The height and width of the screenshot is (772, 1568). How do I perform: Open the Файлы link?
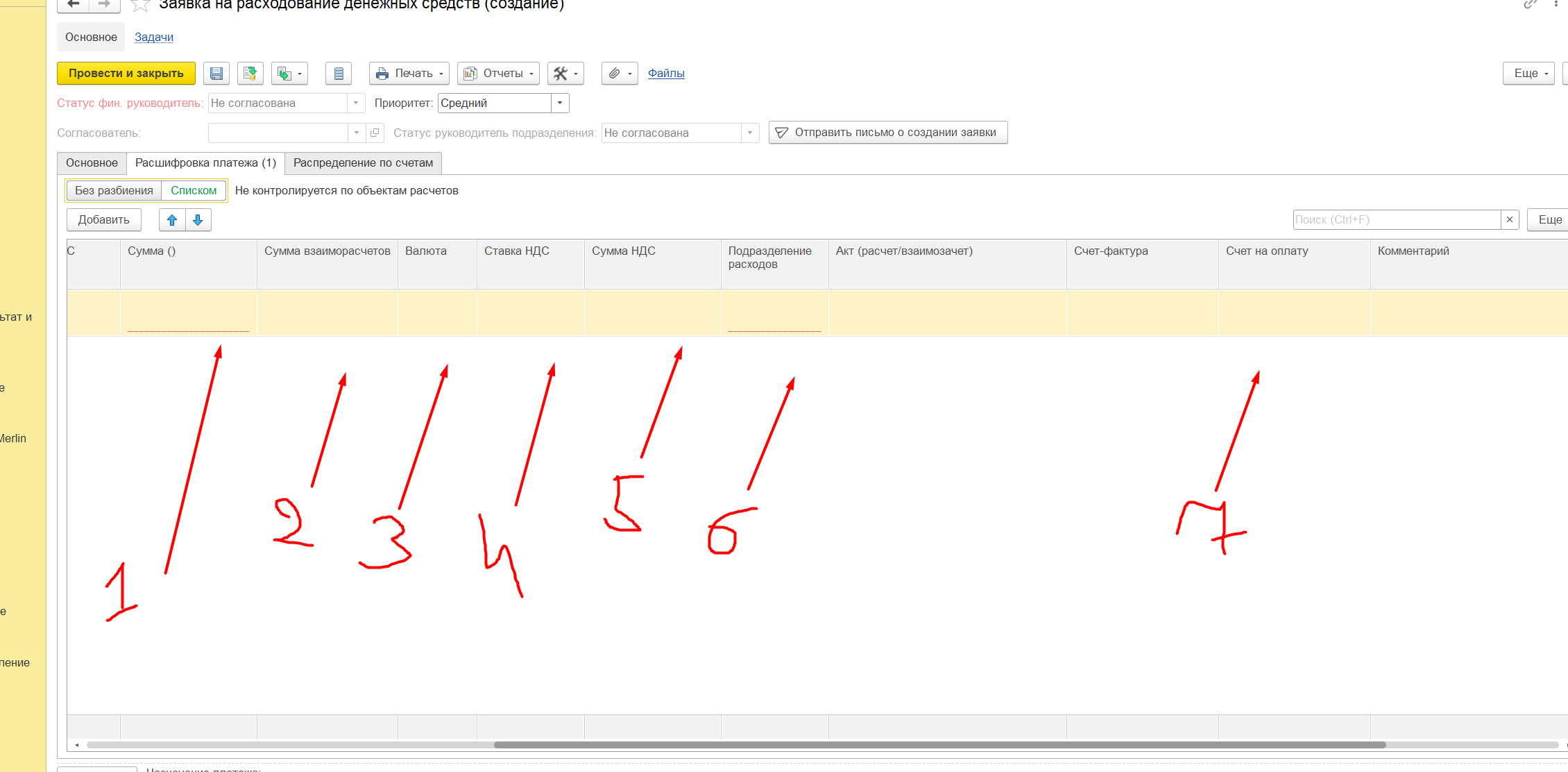point(666,74)
